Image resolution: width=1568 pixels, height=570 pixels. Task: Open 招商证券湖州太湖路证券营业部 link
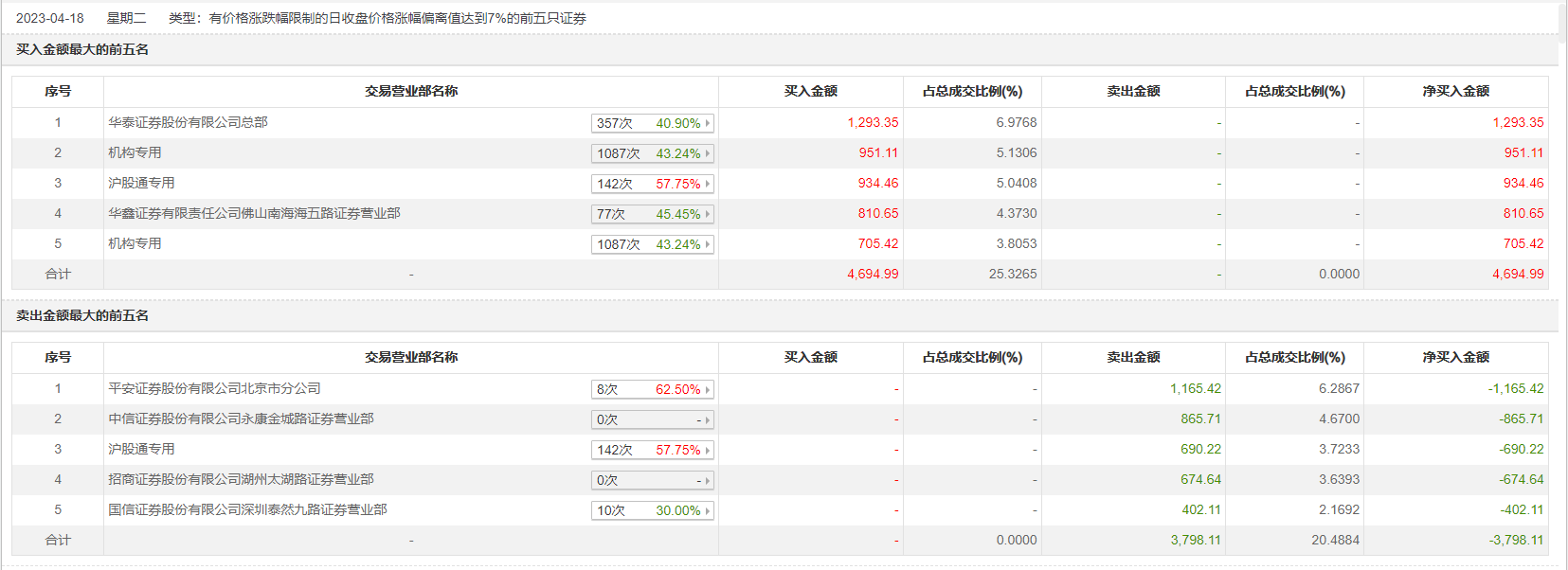click(241, 479)
